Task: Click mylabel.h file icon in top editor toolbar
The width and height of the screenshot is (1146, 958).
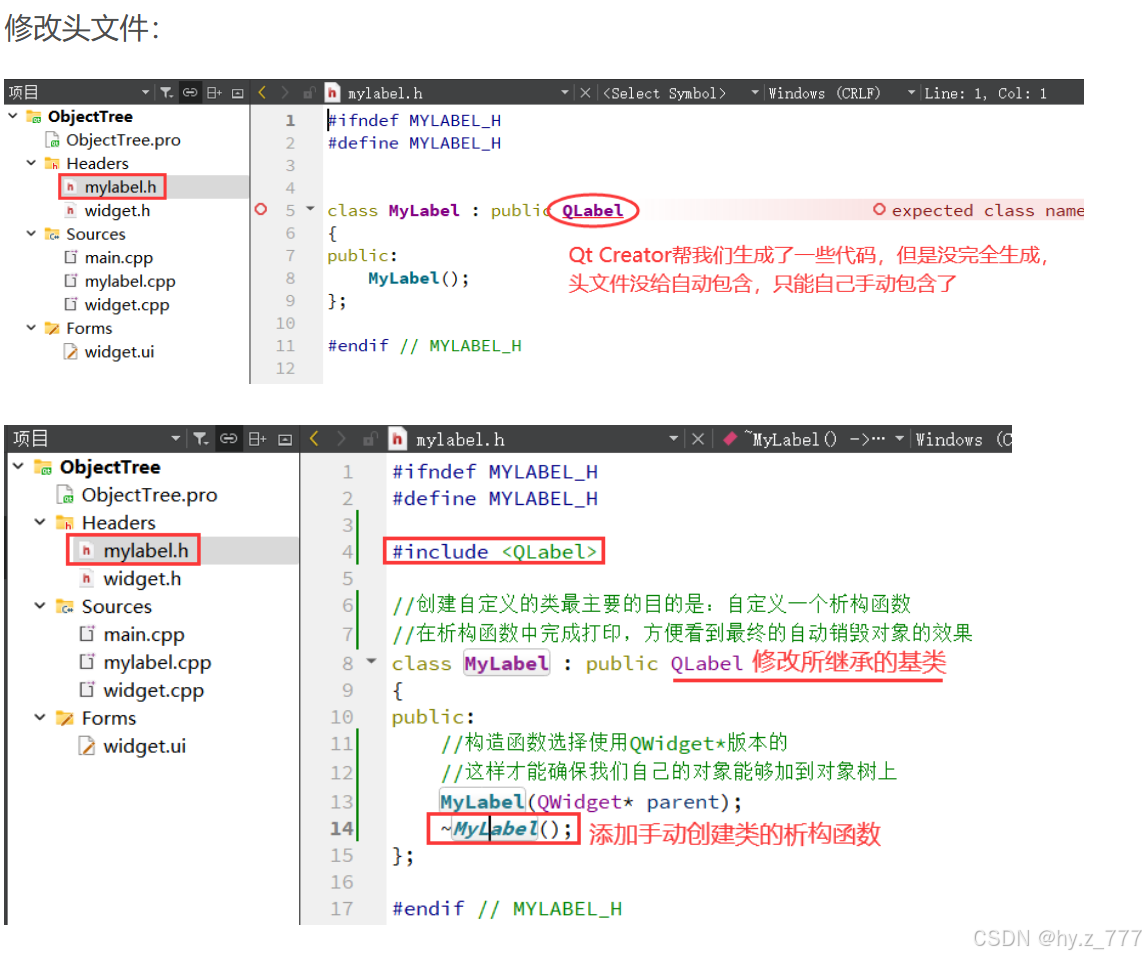Action: coord(333,93)
